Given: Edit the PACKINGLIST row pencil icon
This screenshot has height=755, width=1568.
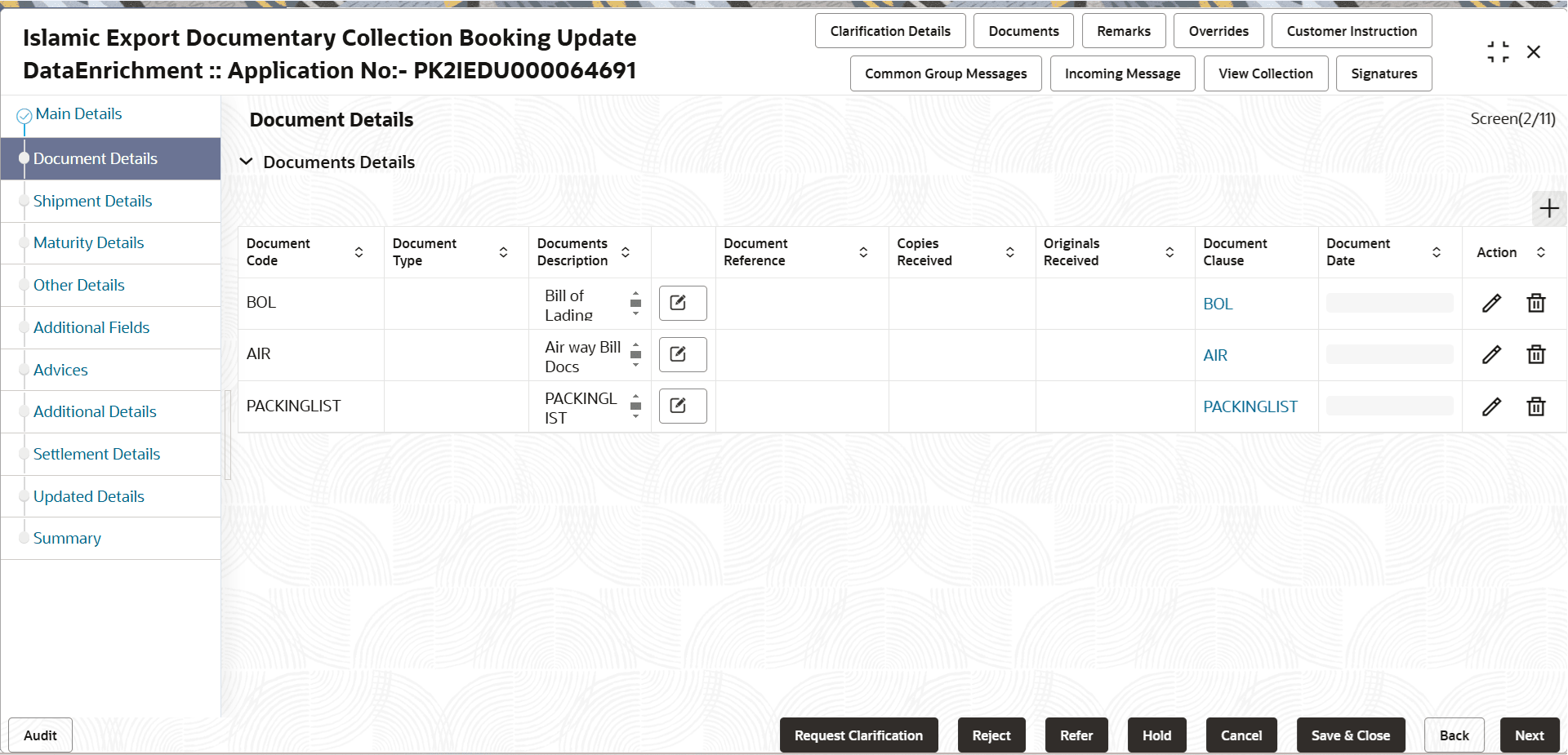Looking at the screenshot, I should tap(1492, 406).
